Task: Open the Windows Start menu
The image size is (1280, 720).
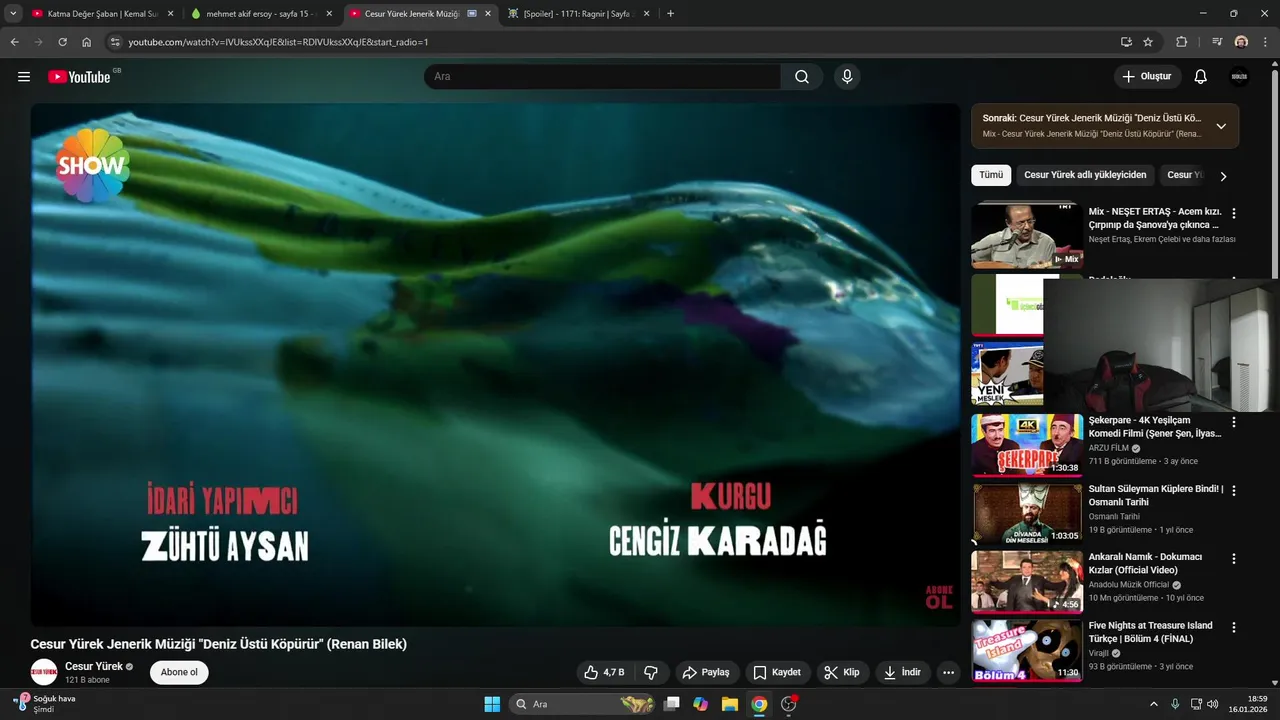Action: tap(492, 704)
